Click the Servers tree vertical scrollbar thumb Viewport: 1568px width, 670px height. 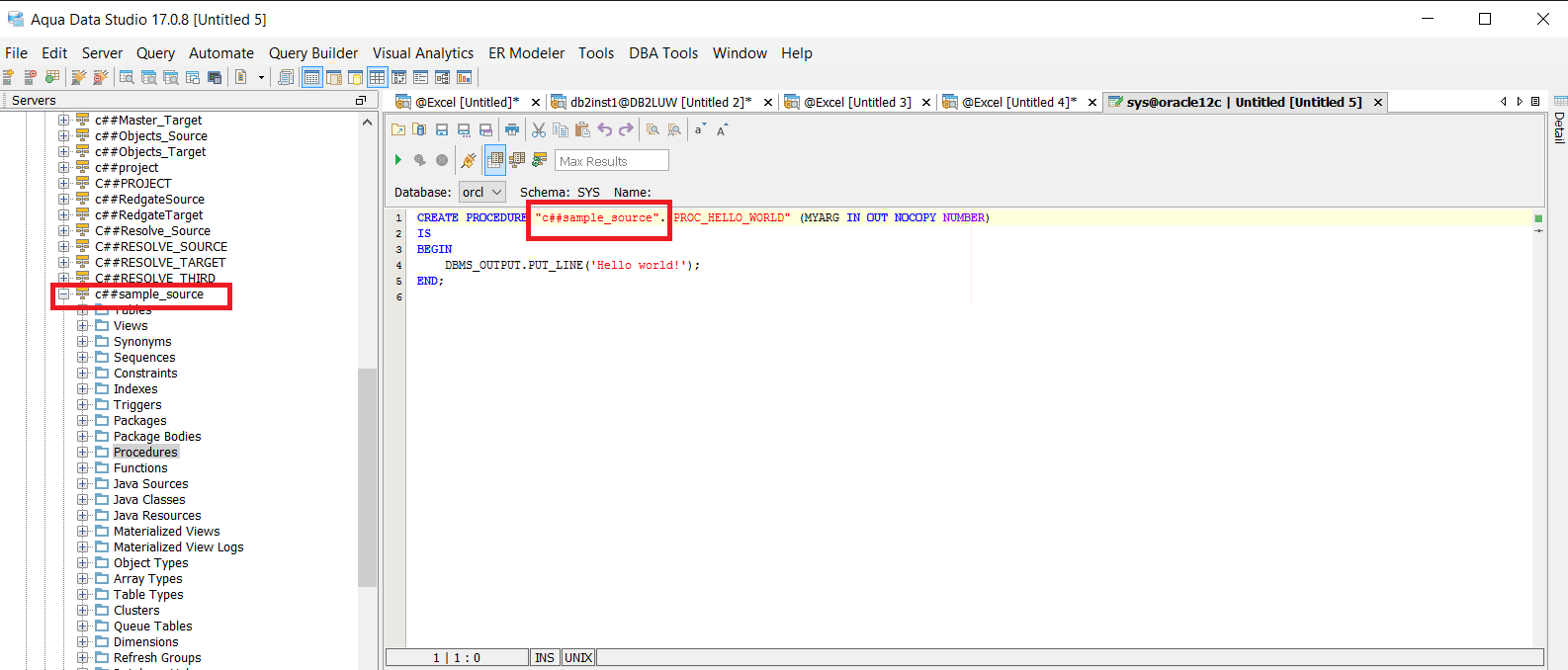[367, 477]
